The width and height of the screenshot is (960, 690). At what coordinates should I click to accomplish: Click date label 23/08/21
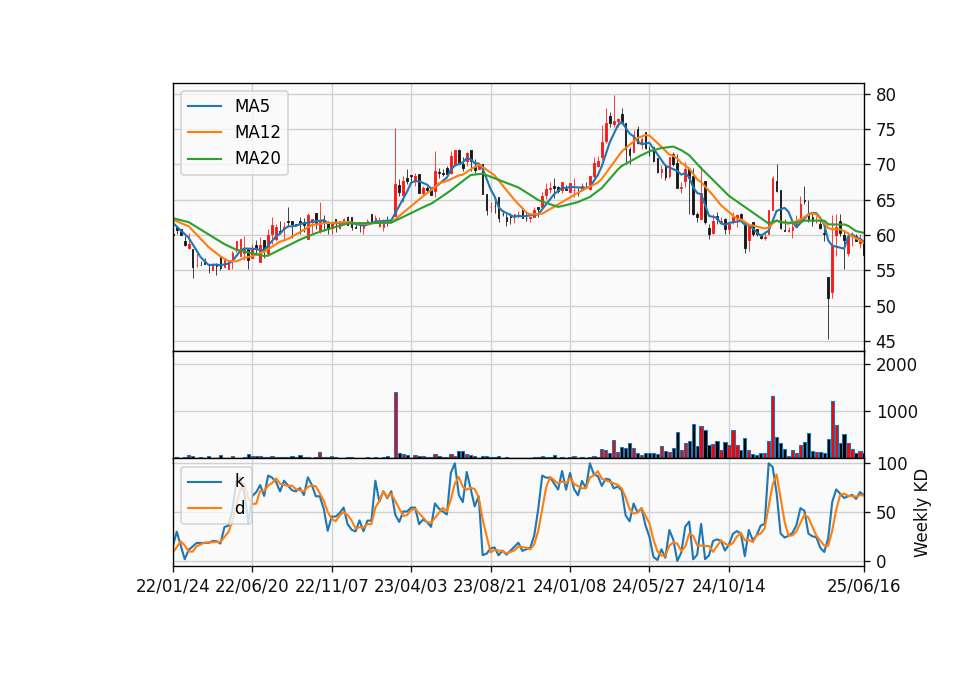tap(490, 587)
